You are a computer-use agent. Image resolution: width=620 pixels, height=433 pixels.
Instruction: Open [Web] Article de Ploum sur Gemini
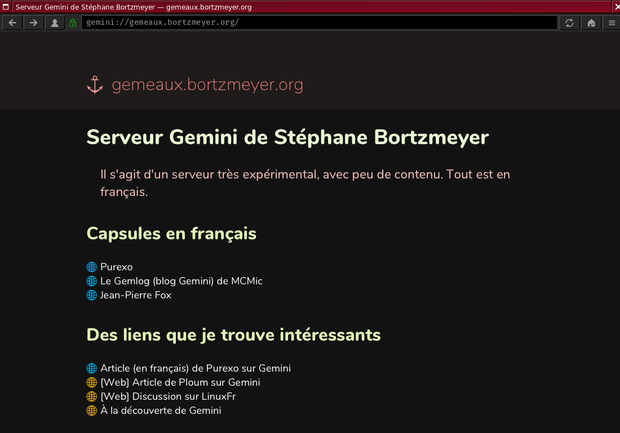180,382
